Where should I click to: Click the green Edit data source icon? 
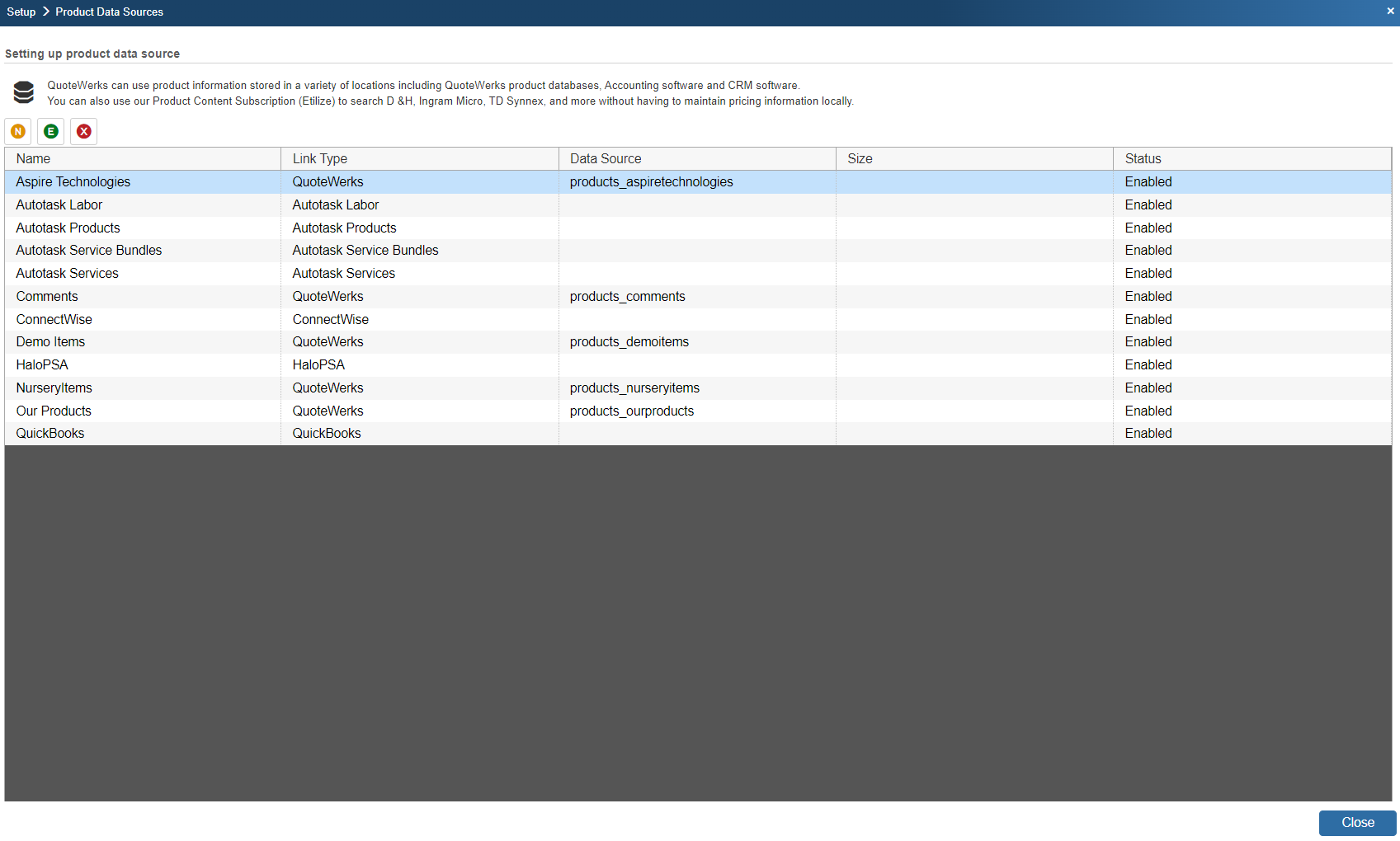[51, 132]
